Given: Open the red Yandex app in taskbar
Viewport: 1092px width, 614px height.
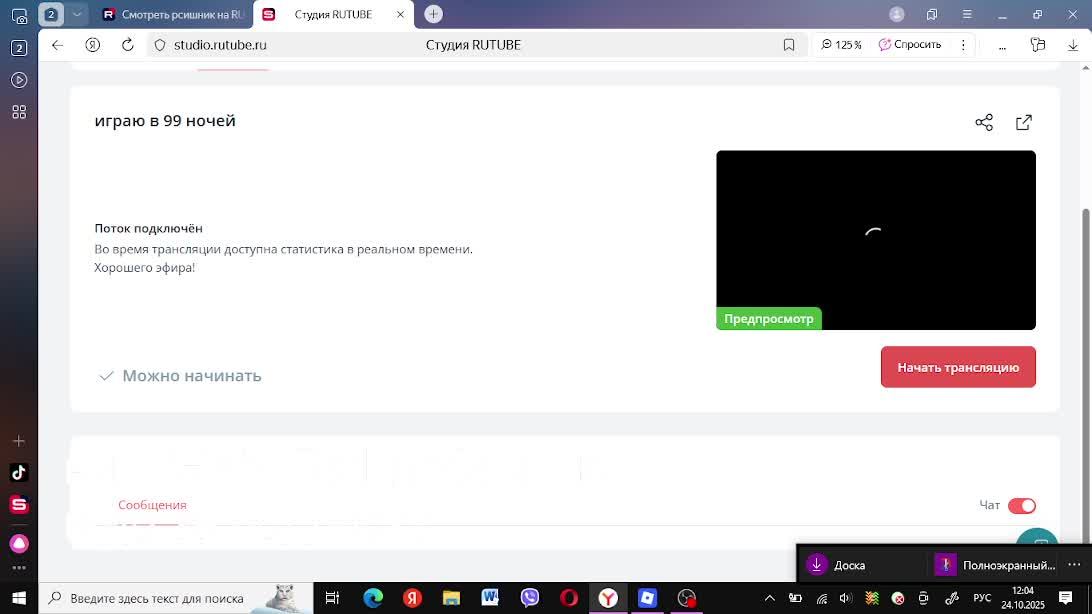Looking at the screenshot, I should click(x=412, y=598).
